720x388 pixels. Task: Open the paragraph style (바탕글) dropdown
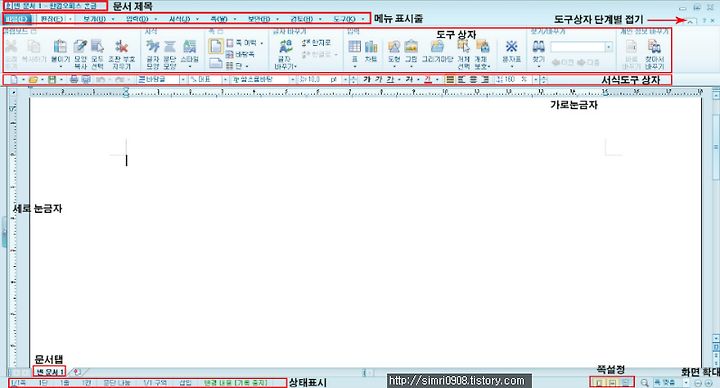coord(183,79)
